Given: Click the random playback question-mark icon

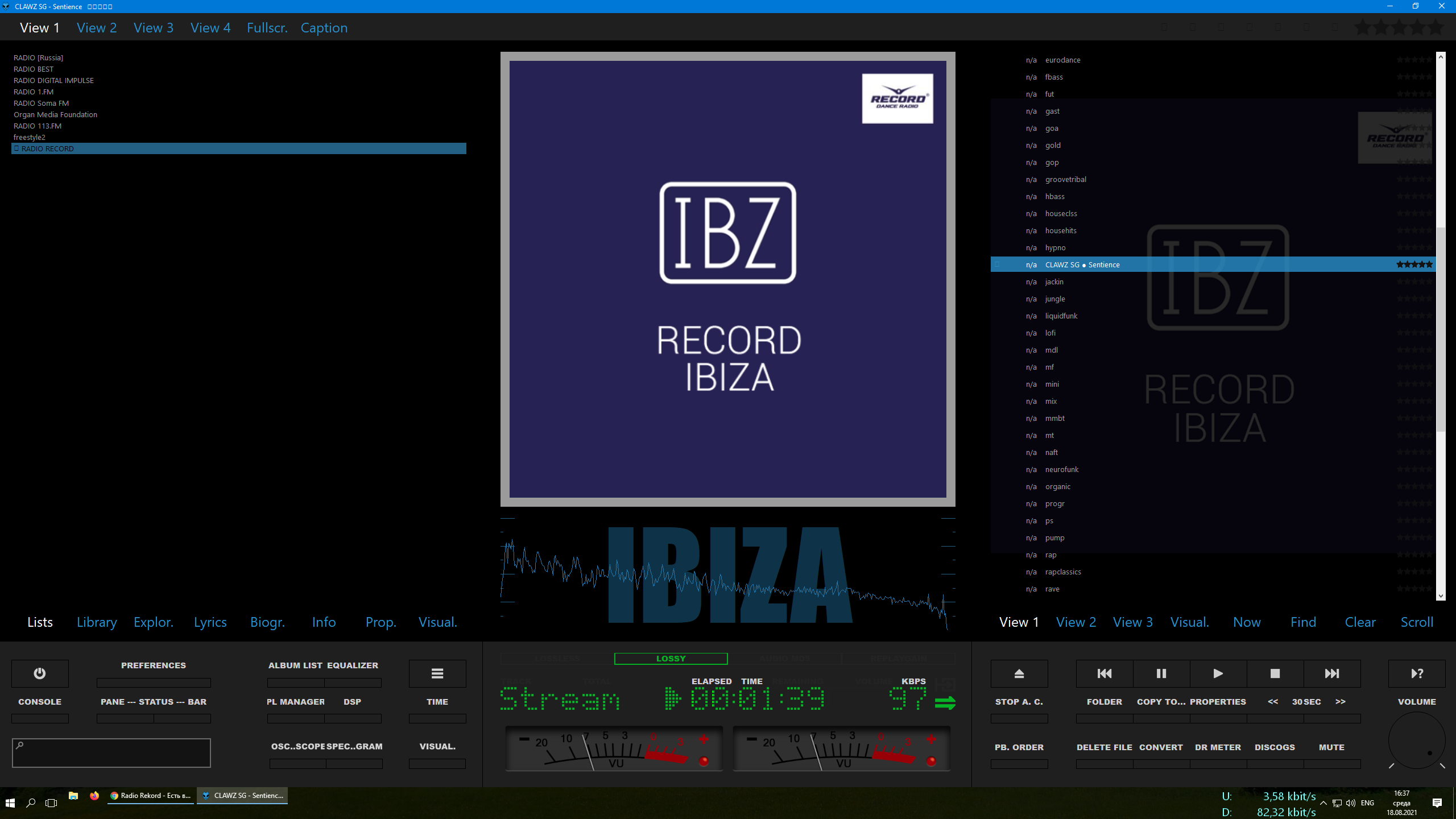Looking at the screenshot, I should pyautogui.click(x=1417, y=673).
